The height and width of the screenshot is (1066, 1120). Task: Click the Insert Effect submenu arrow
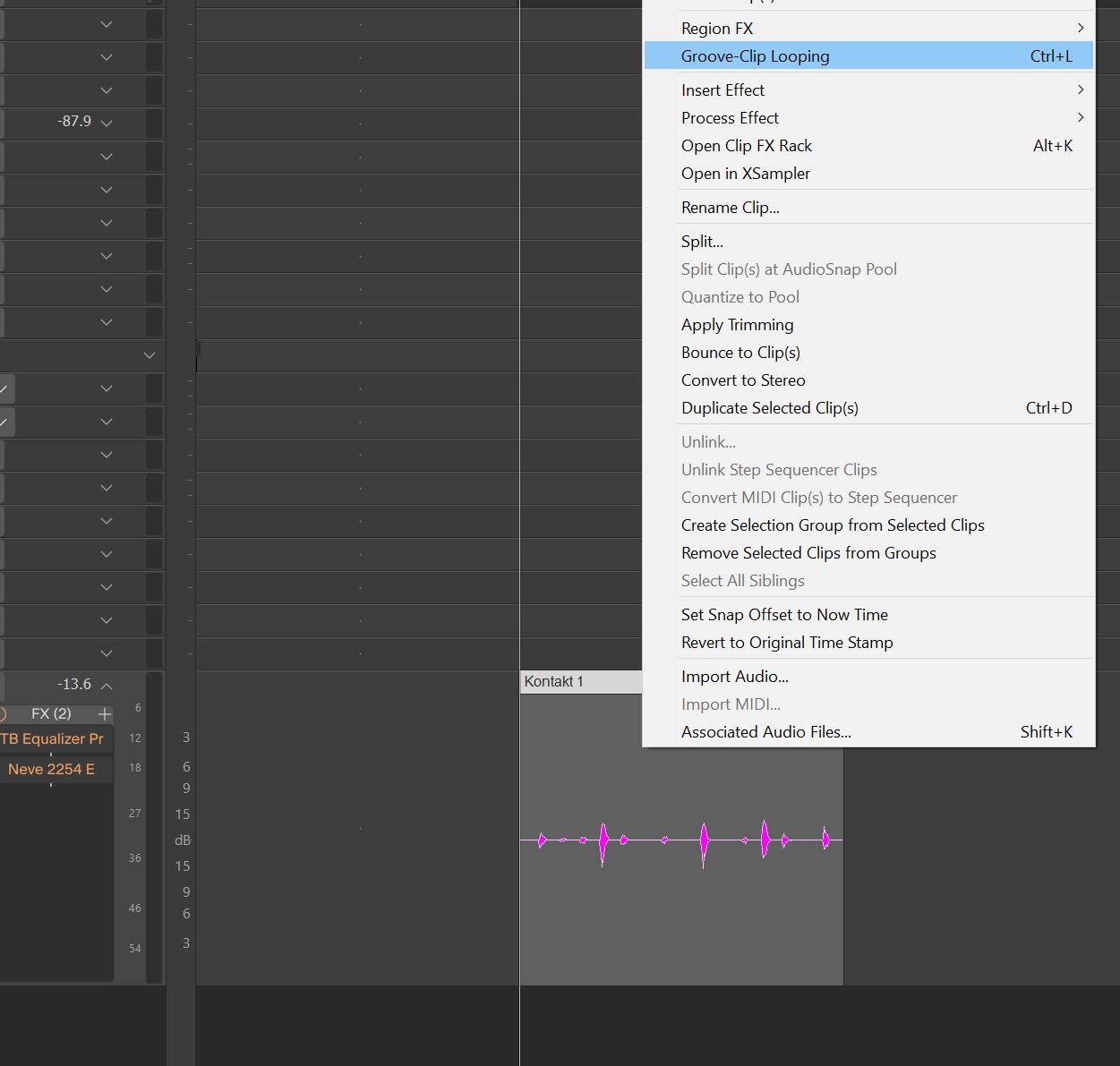coord(1081,90)
